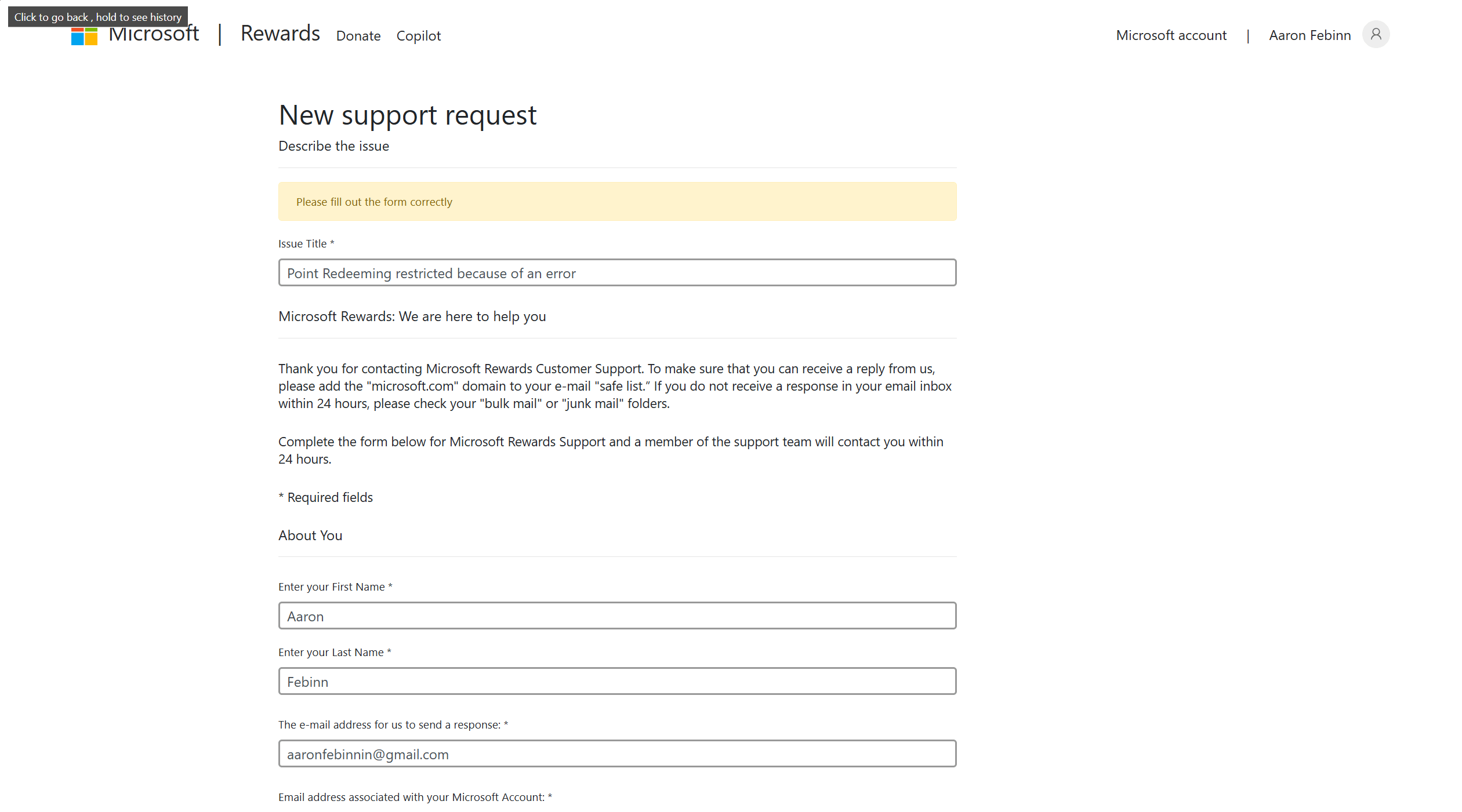Focus the response e-mail address field
The height and width of the screenshot is (812, 1462).
[x=617, y=754]
